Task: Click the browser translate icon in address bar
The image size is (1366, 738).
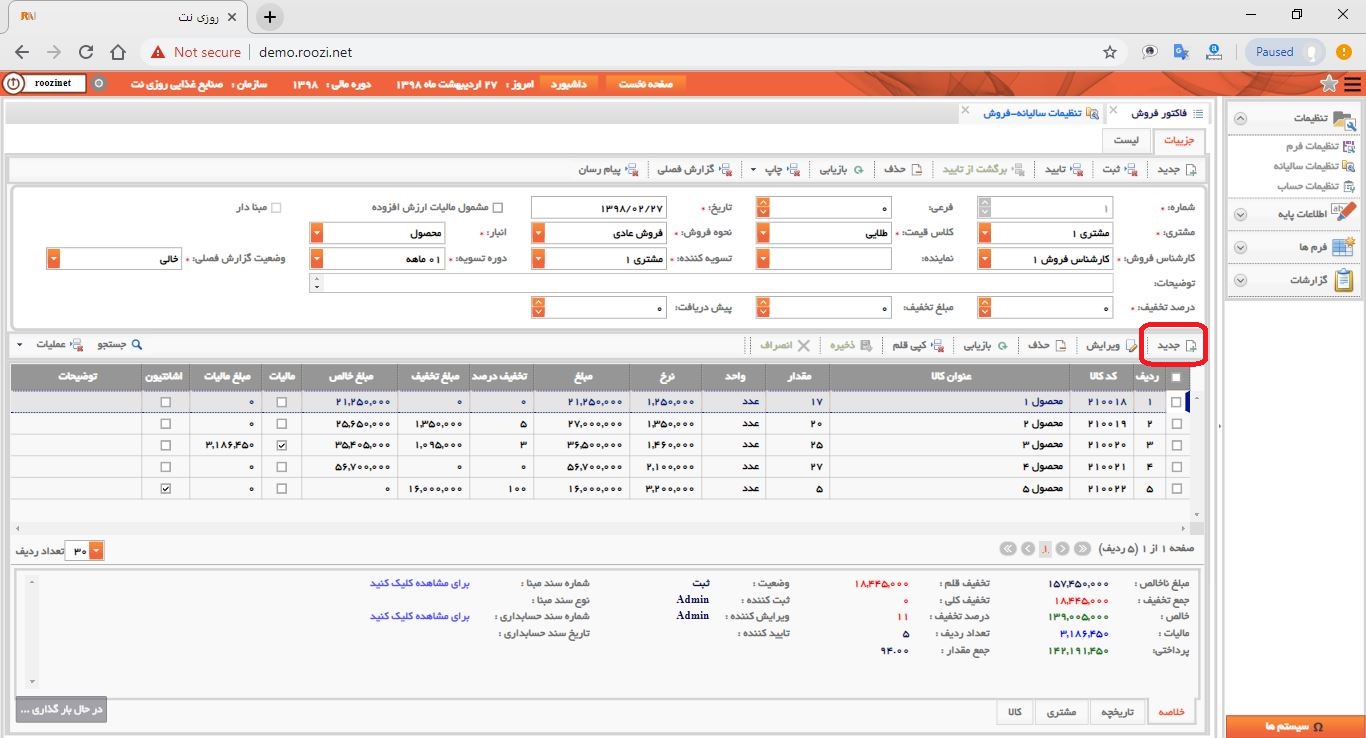Action: 1180,52
